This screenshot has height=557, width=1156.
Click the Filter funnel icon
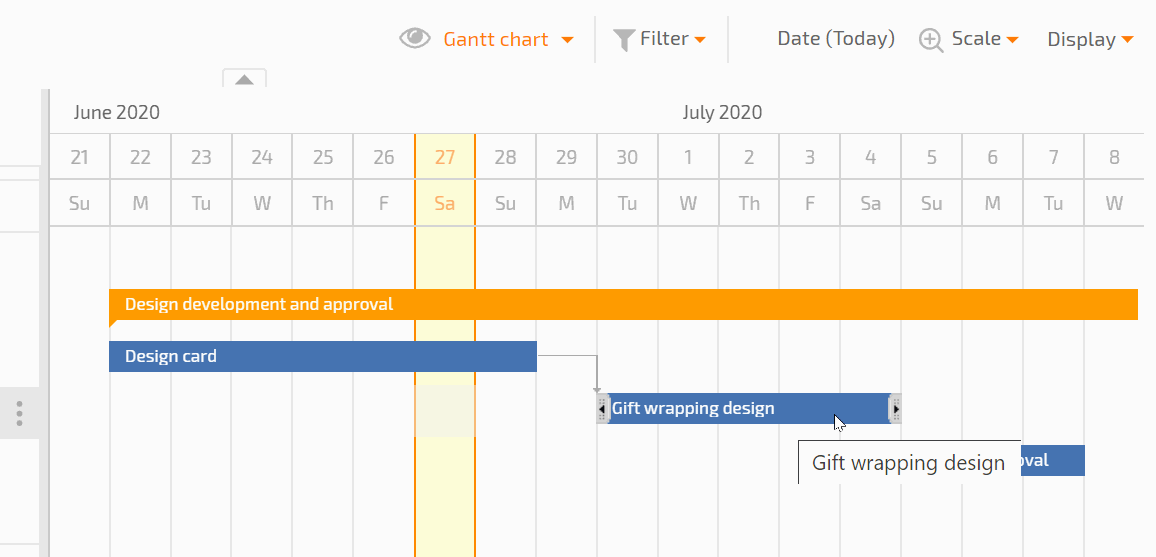coord(624,40)
